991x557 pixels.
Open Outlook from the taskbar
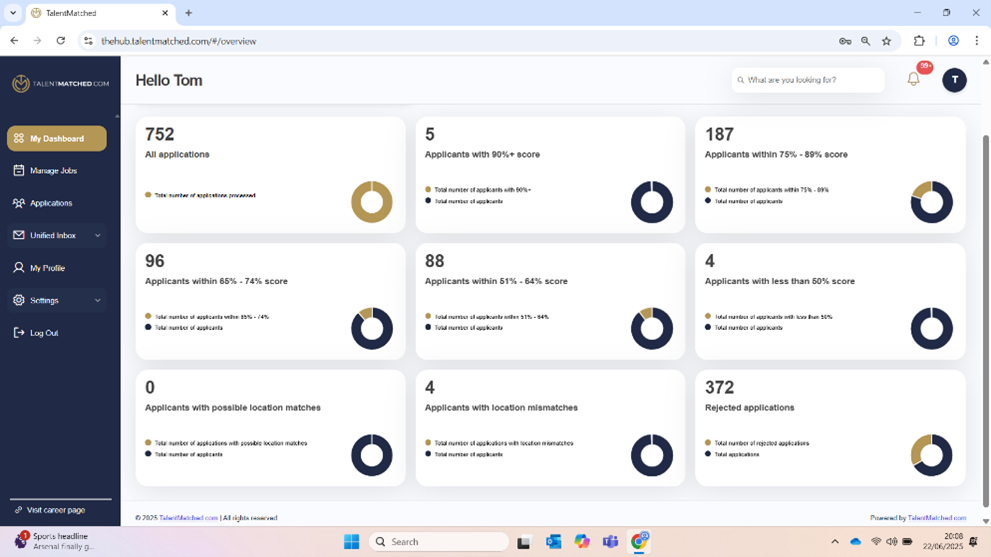pyautogui.click(x=554, y=542)
